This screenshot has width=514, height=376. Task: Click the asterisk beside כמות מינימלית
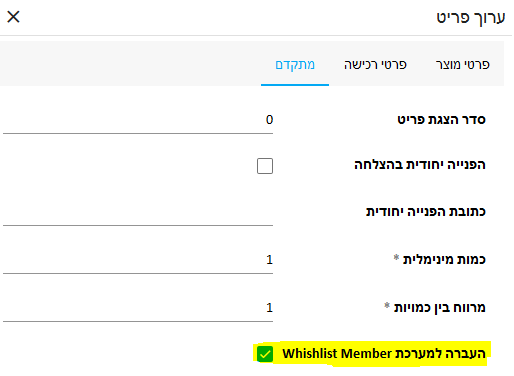coord(396,257)
